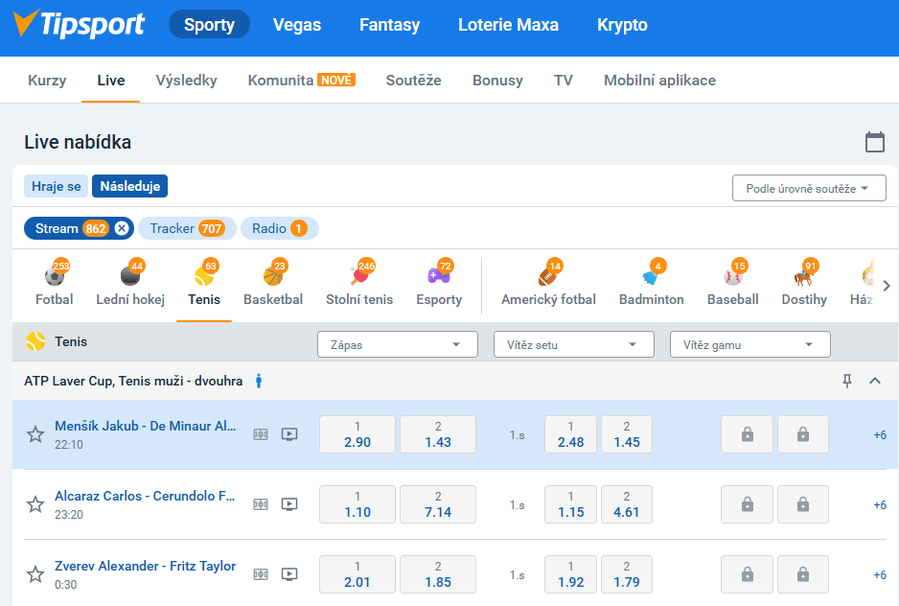
Task: Switch to the Sporty section
Action: [209, 25]
